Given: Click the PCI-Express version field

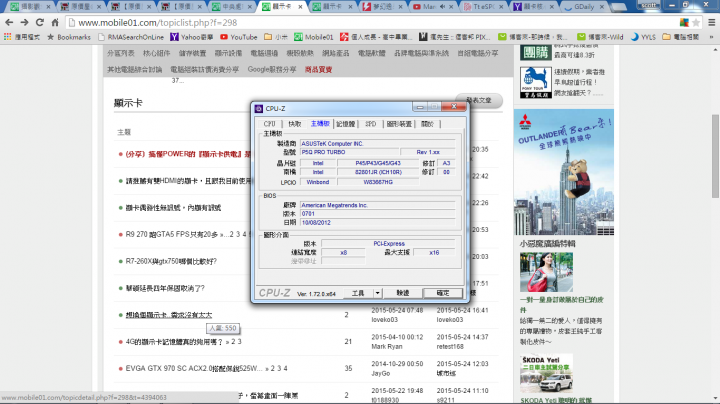Looking at the screenshot, I should click(388, 244).
